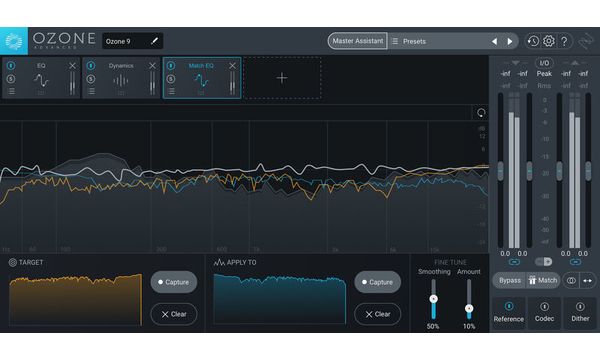Open the Reference panel
Viewport: 600px width, 360px height.
(x=509, y=313)
